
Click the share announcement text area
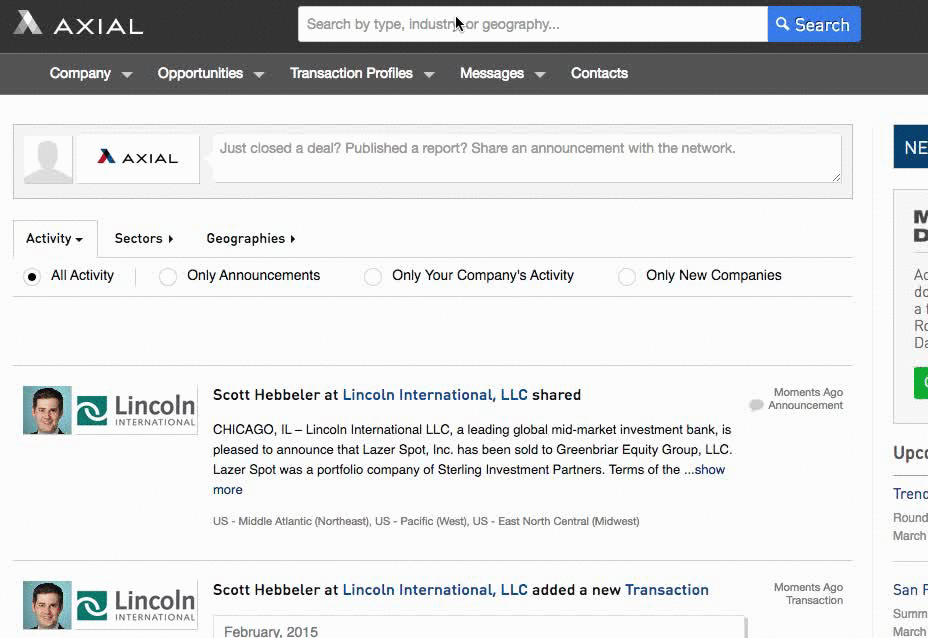pyautogui.click(x=527, y=159)
